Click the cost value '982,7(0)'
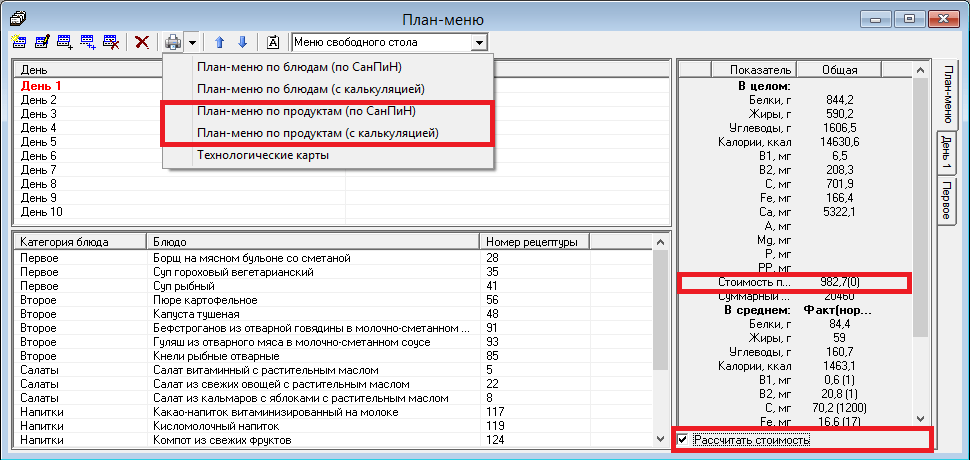The image size is (970, 460). click(x=839, y=283)
